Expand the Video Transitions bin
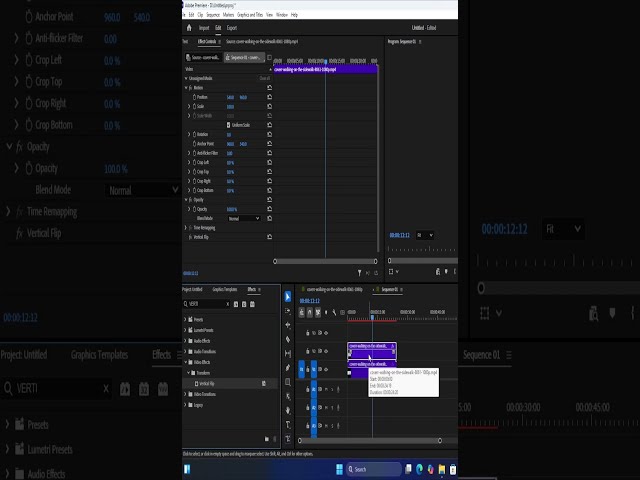640x480 pixels. [x=185, y=394]
